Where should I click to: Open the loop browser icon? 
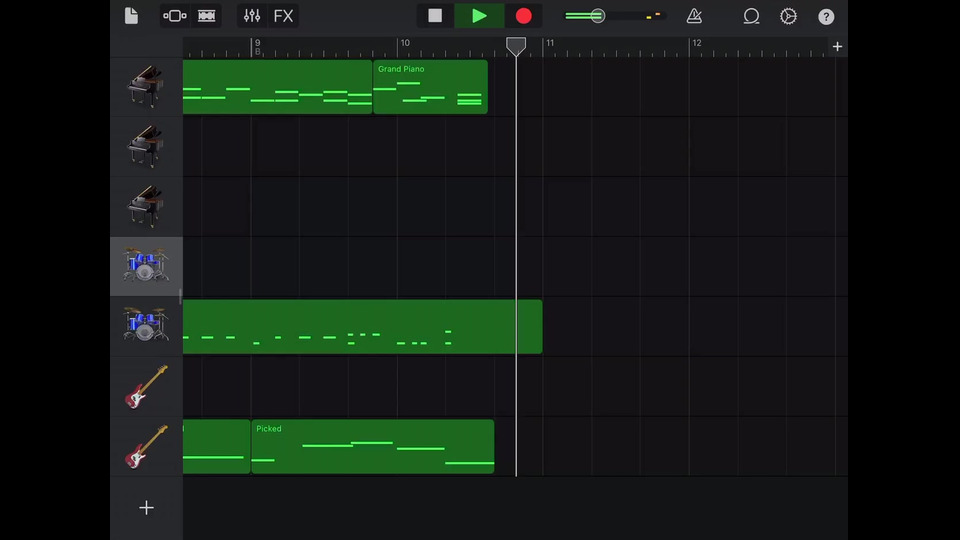point(751,16)
